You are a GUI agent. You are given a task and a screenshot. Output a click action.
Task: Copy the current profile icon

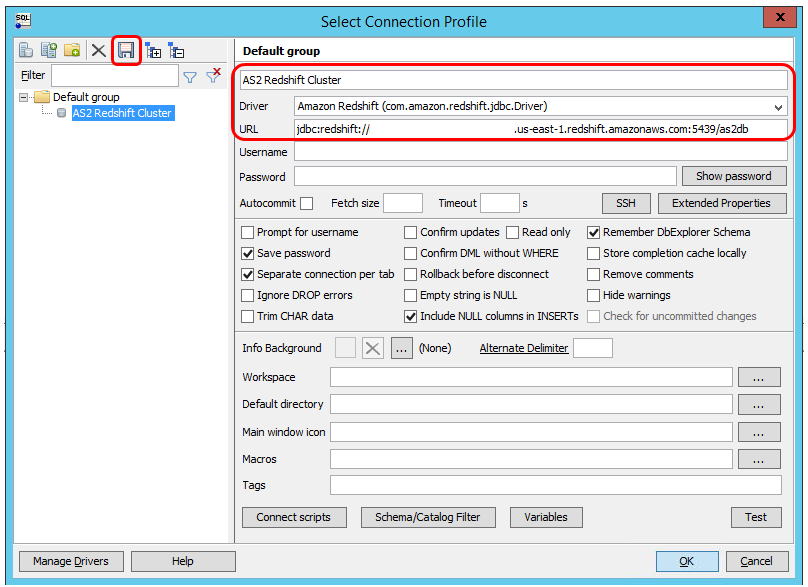click(49, 50)
